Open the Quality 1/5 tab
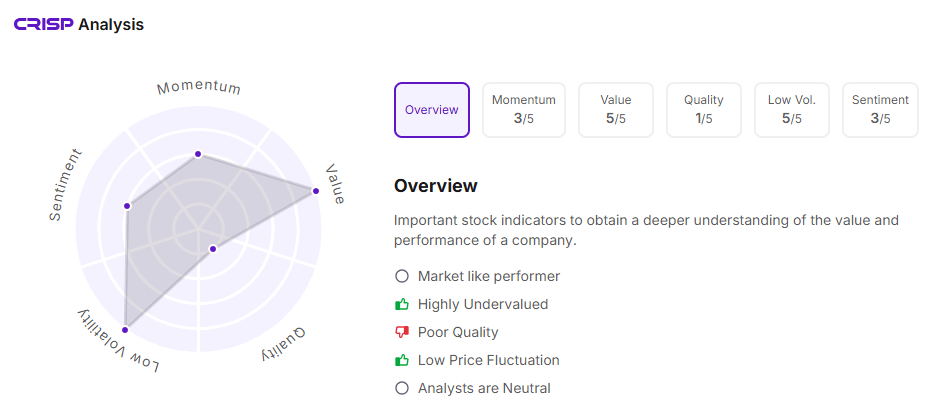 click(x=704, y=110)
